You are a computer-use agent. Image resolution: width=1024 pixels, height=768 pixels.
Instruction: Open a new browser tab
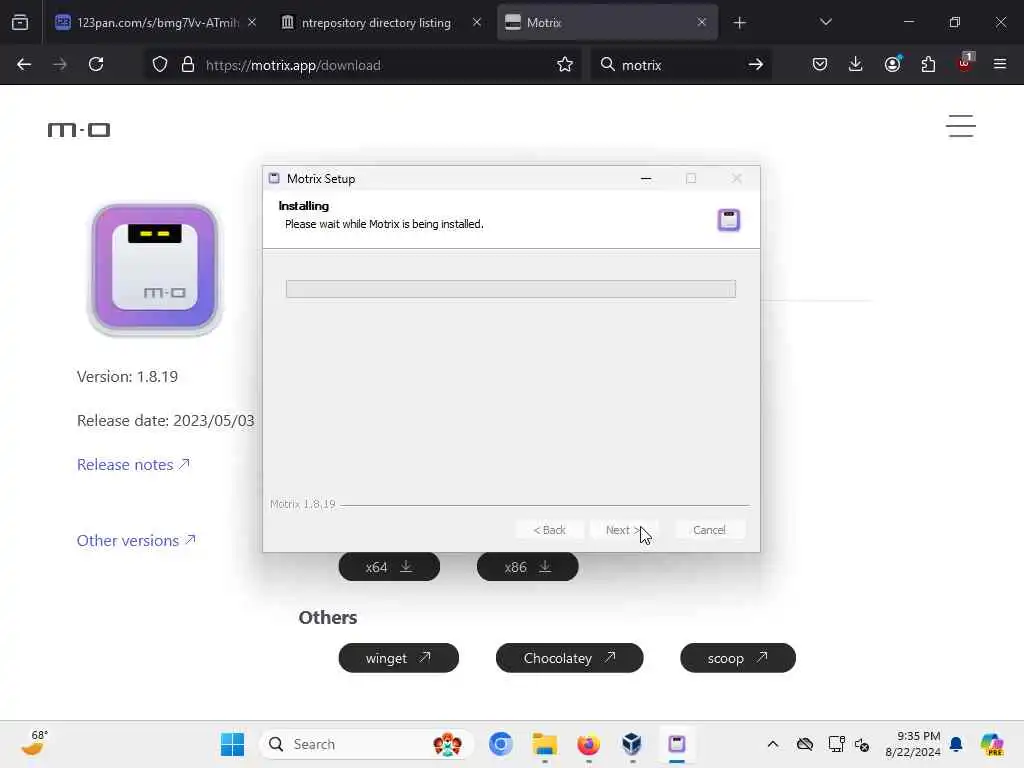pyautogui.click(x=739, y=23)
